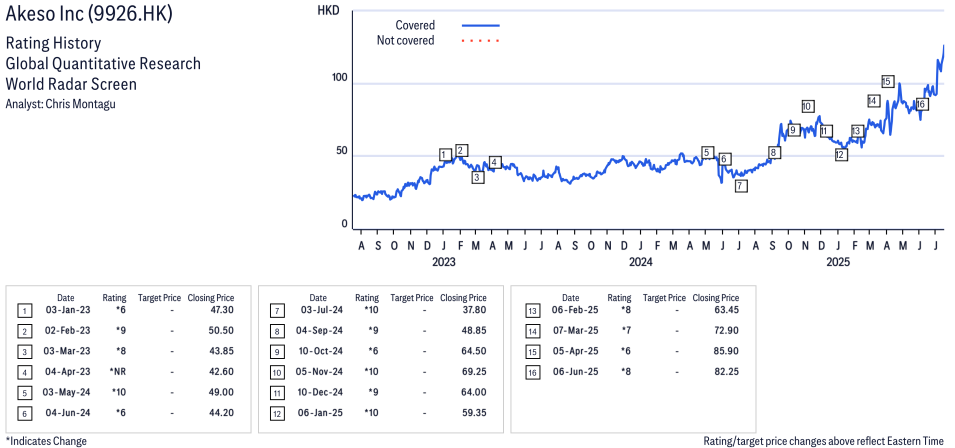Click the table box numbered 7 beside 03-Jul-24
The height and width of the screenshot is (448, 955).
(x=276, y=311)
